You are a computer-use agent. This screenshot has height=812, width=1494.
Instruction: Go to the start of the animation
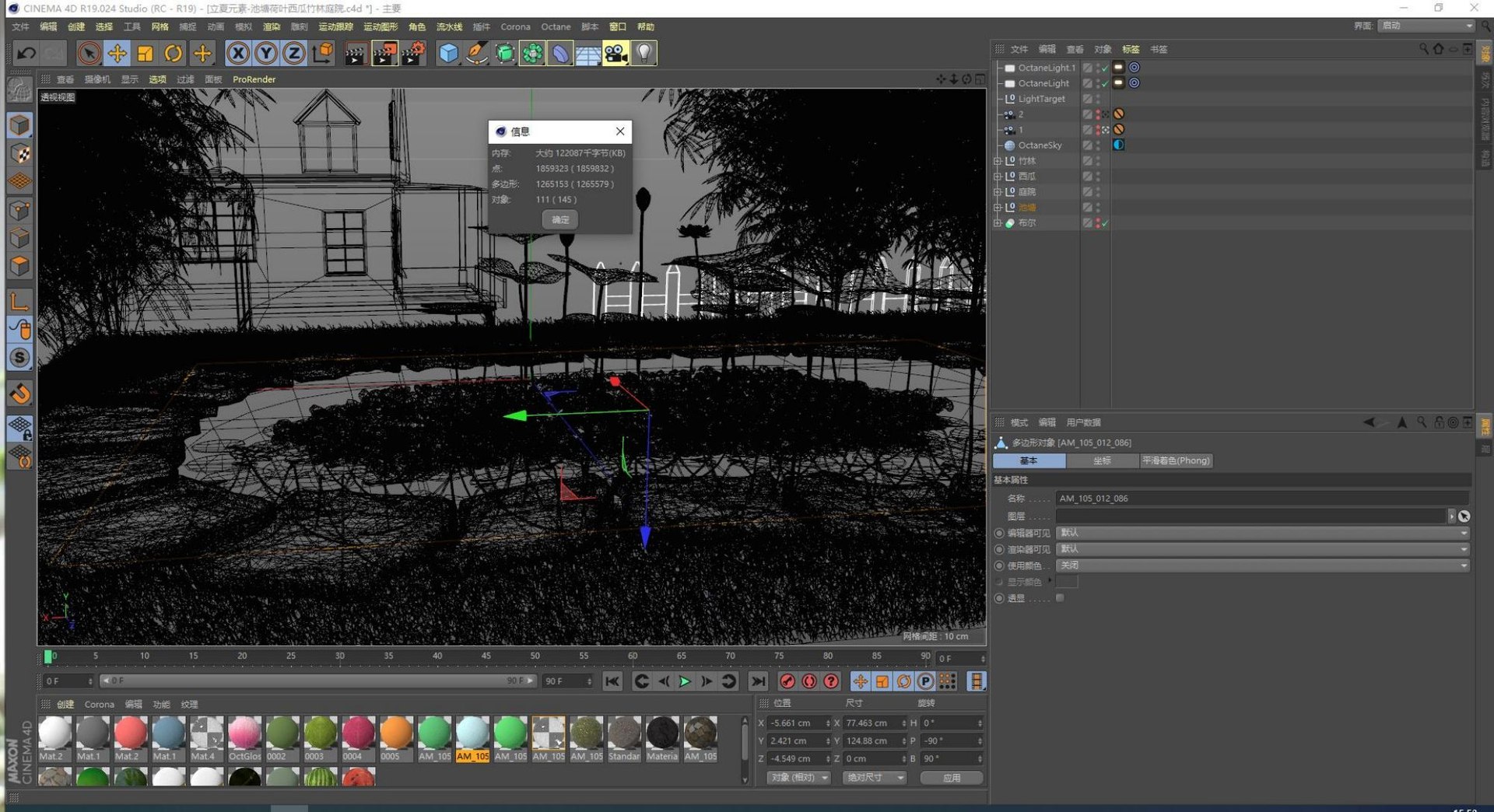tap(613, 681)
